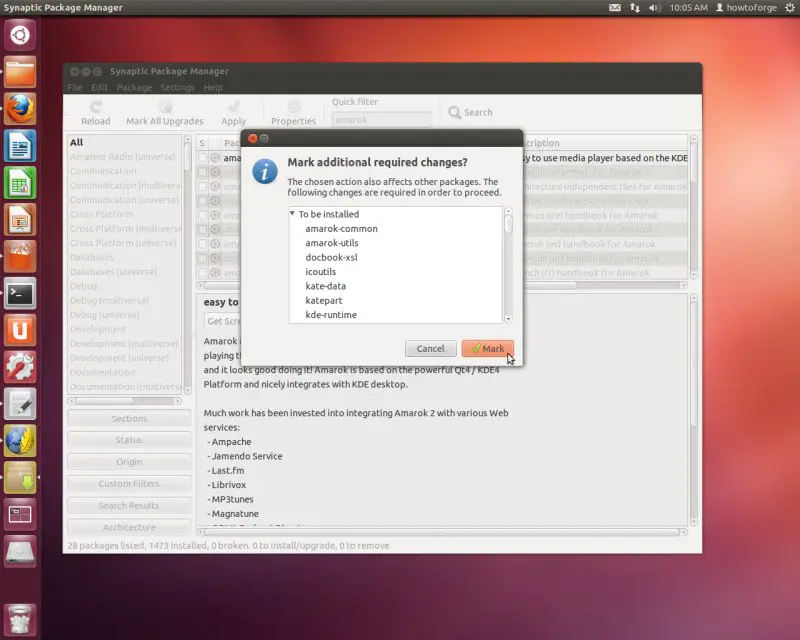Viewport: 800px width, 640px height.
Task: Collapse the 'To be installed' tree node
Action: (x=292, y=213)
